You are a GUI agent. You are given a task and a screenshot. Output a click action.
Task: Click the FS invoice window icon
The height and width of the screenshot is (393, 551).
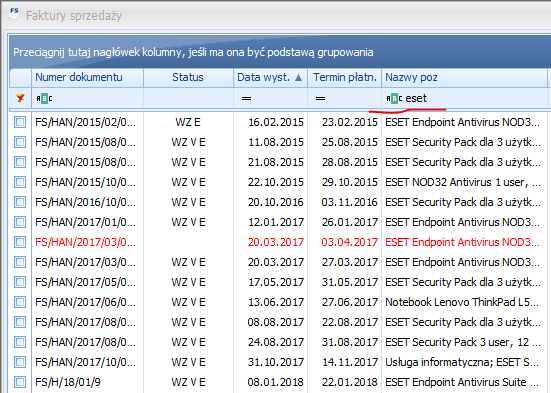[x=14, y=14]
